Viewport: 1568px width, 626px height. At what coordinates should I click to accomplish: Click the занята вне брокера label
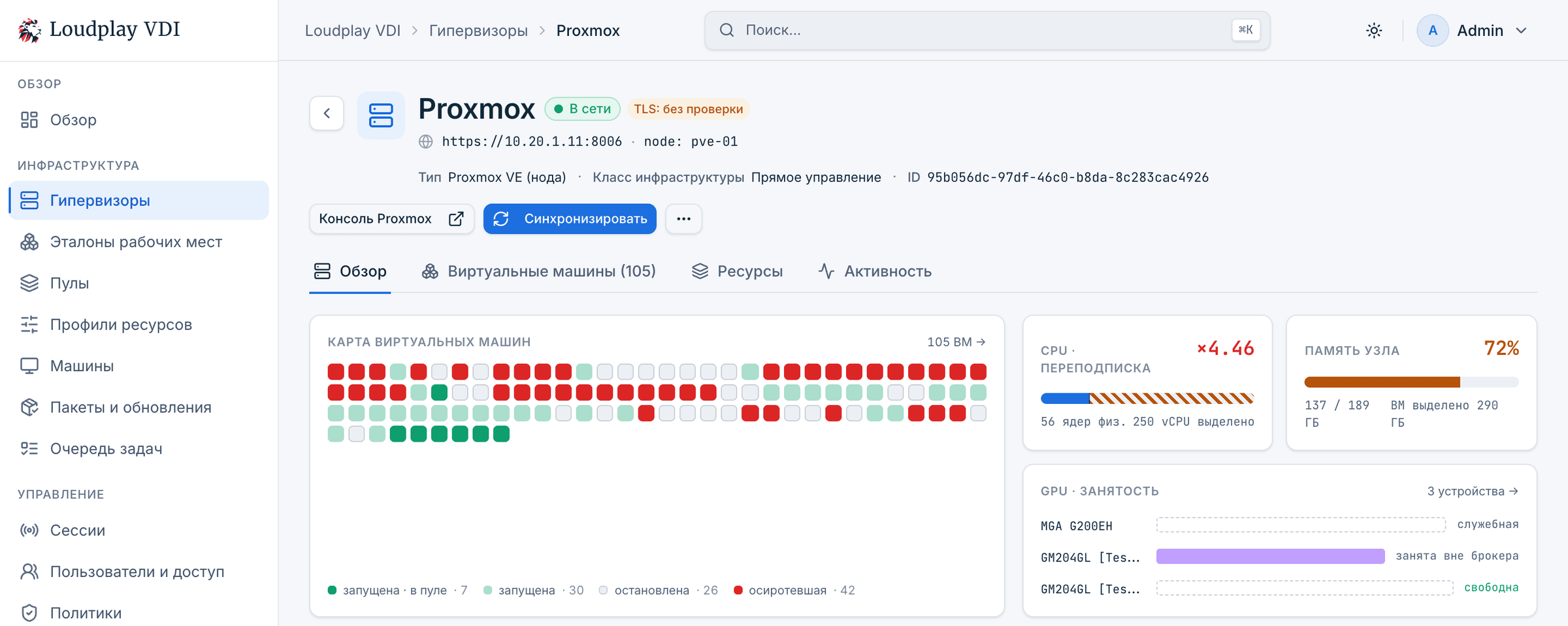(x=1457, y=556)
